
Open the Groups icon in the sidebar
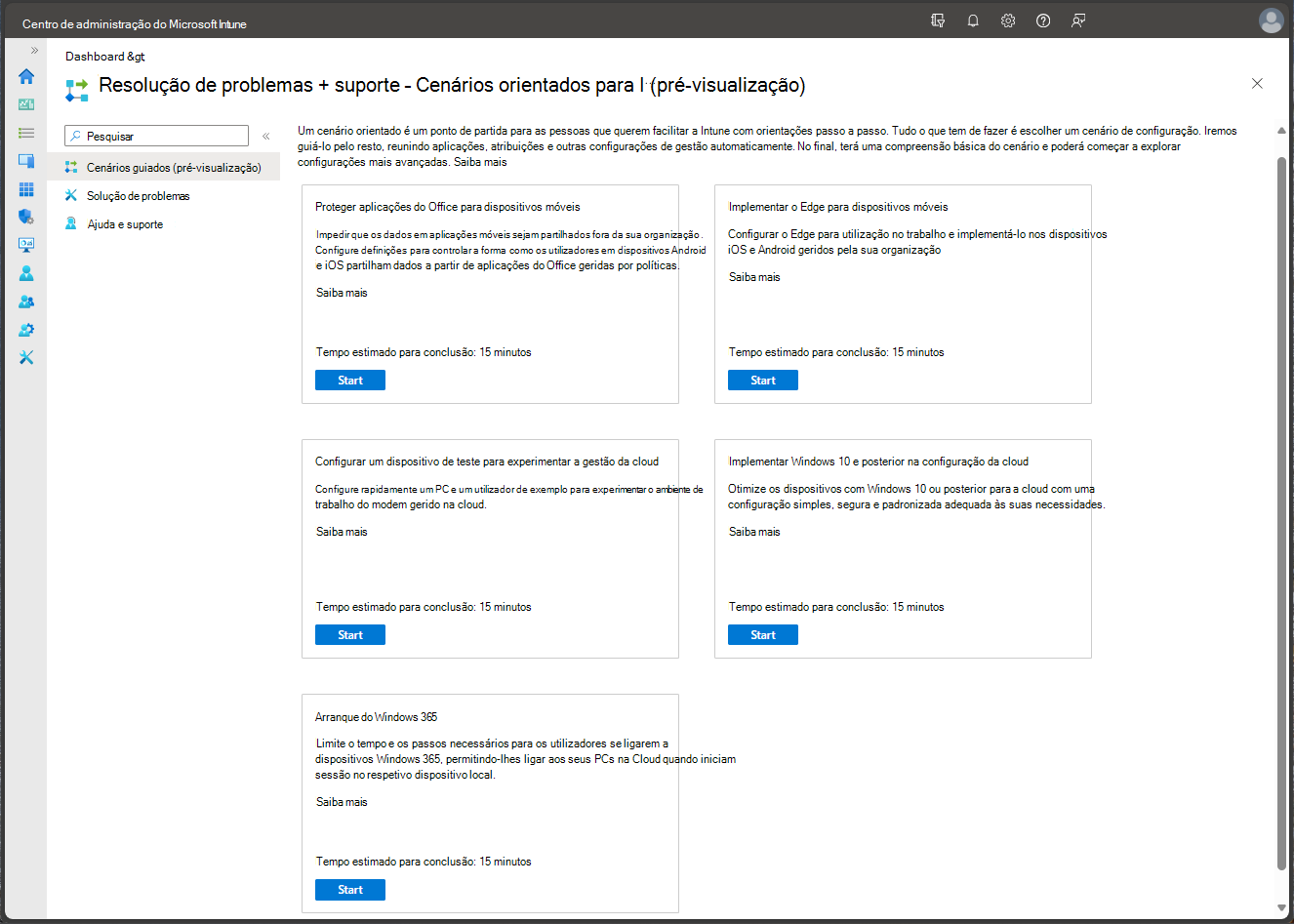point(26,301)
